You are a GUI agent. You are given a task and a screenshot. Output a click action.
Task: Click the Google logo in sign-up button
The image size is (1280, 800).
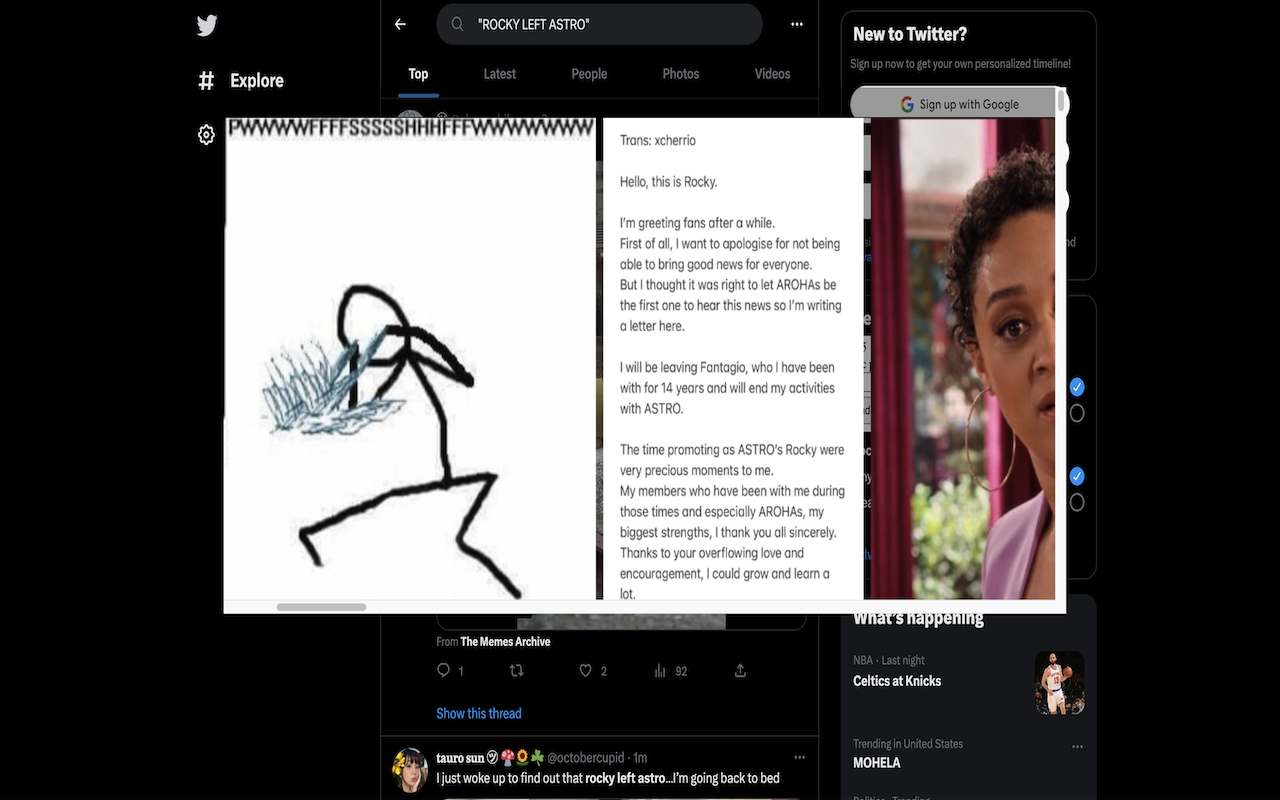907,104
